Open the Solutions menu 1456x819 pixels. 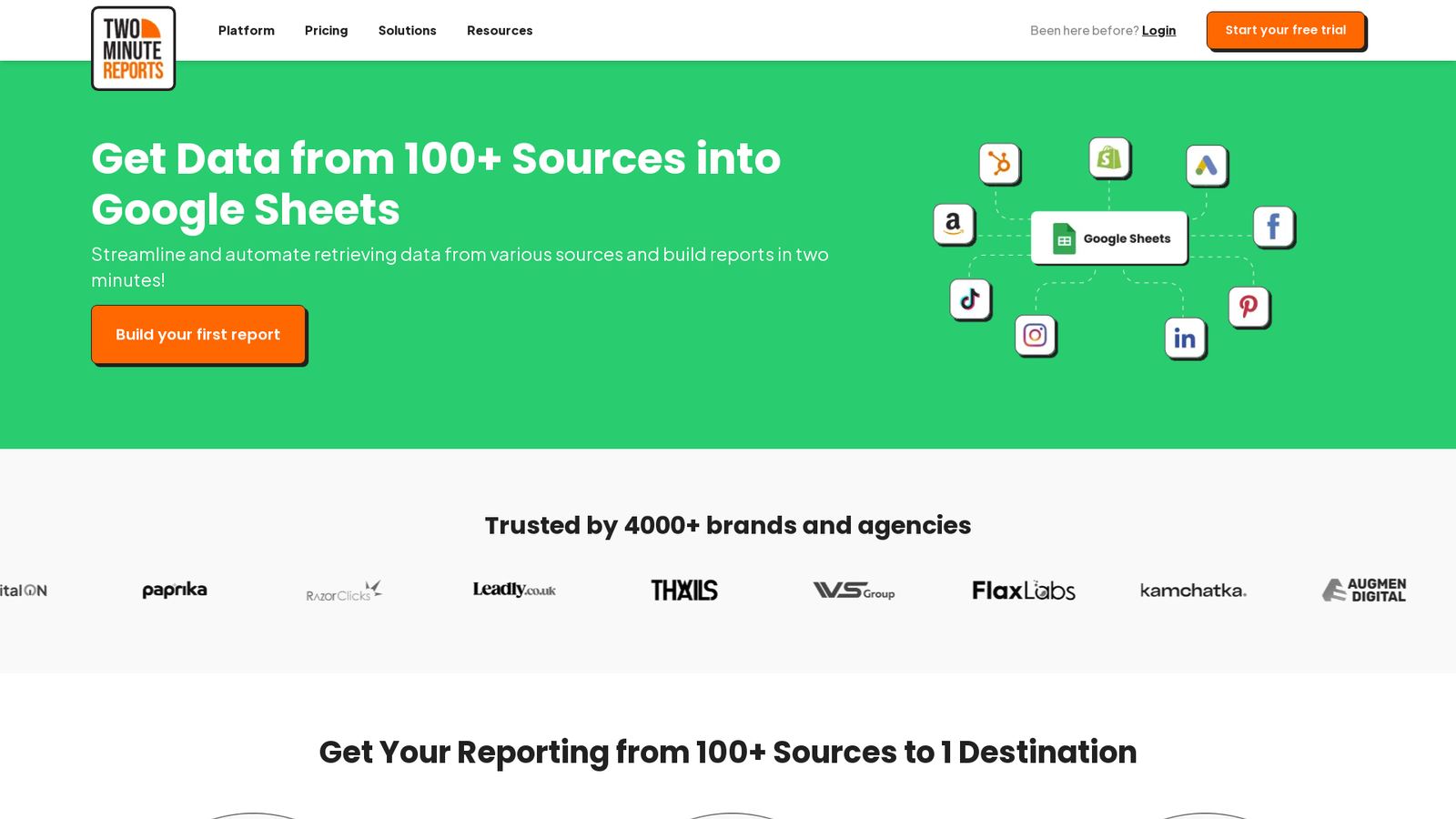pos(408,30)
